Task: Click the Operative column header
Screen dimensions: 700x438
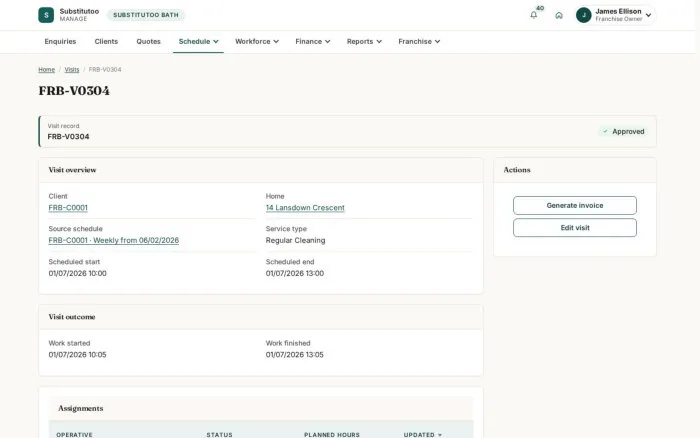Action: [x=74, y=434]
